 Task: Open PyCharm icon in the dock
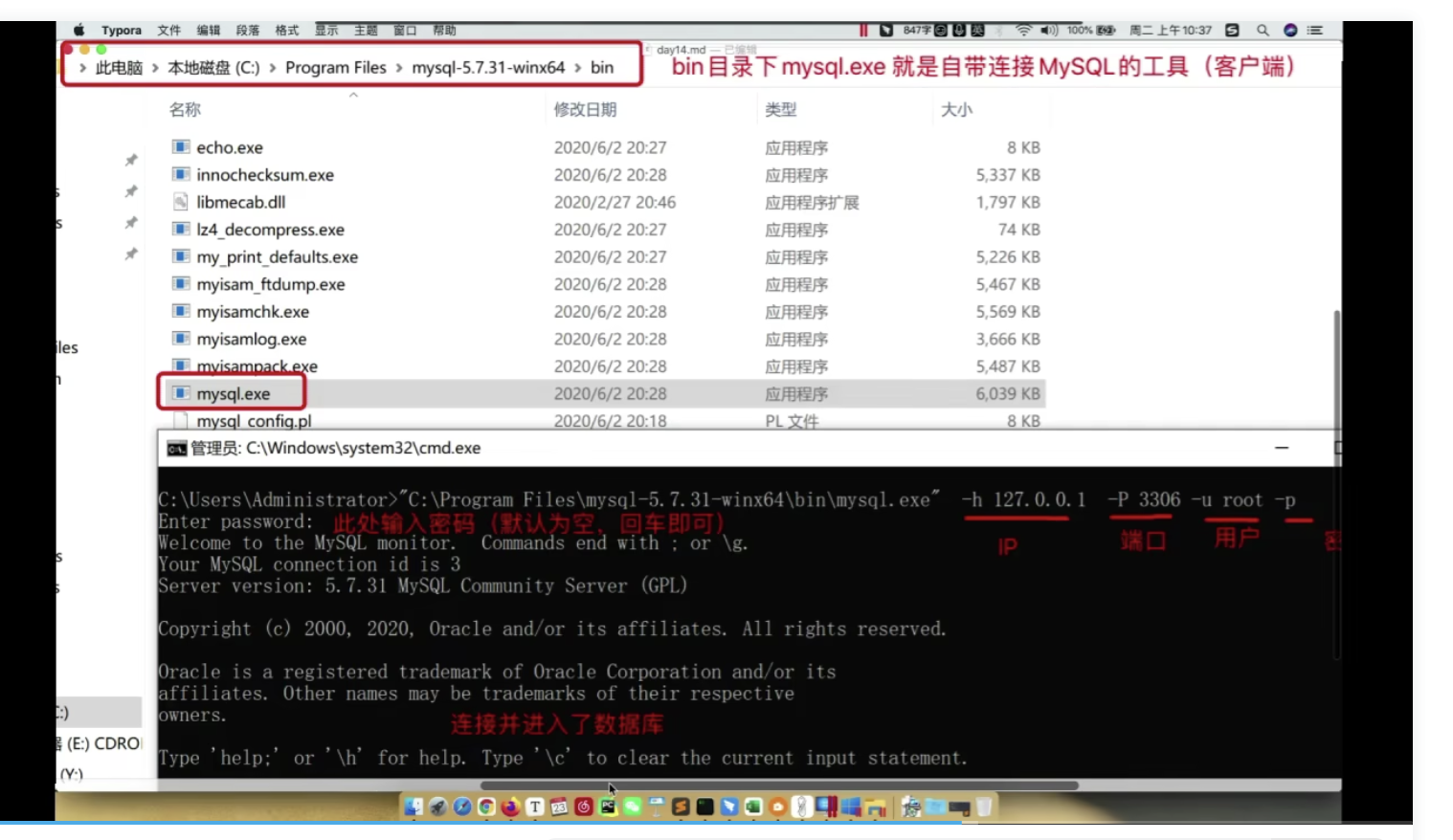[608, 807]
